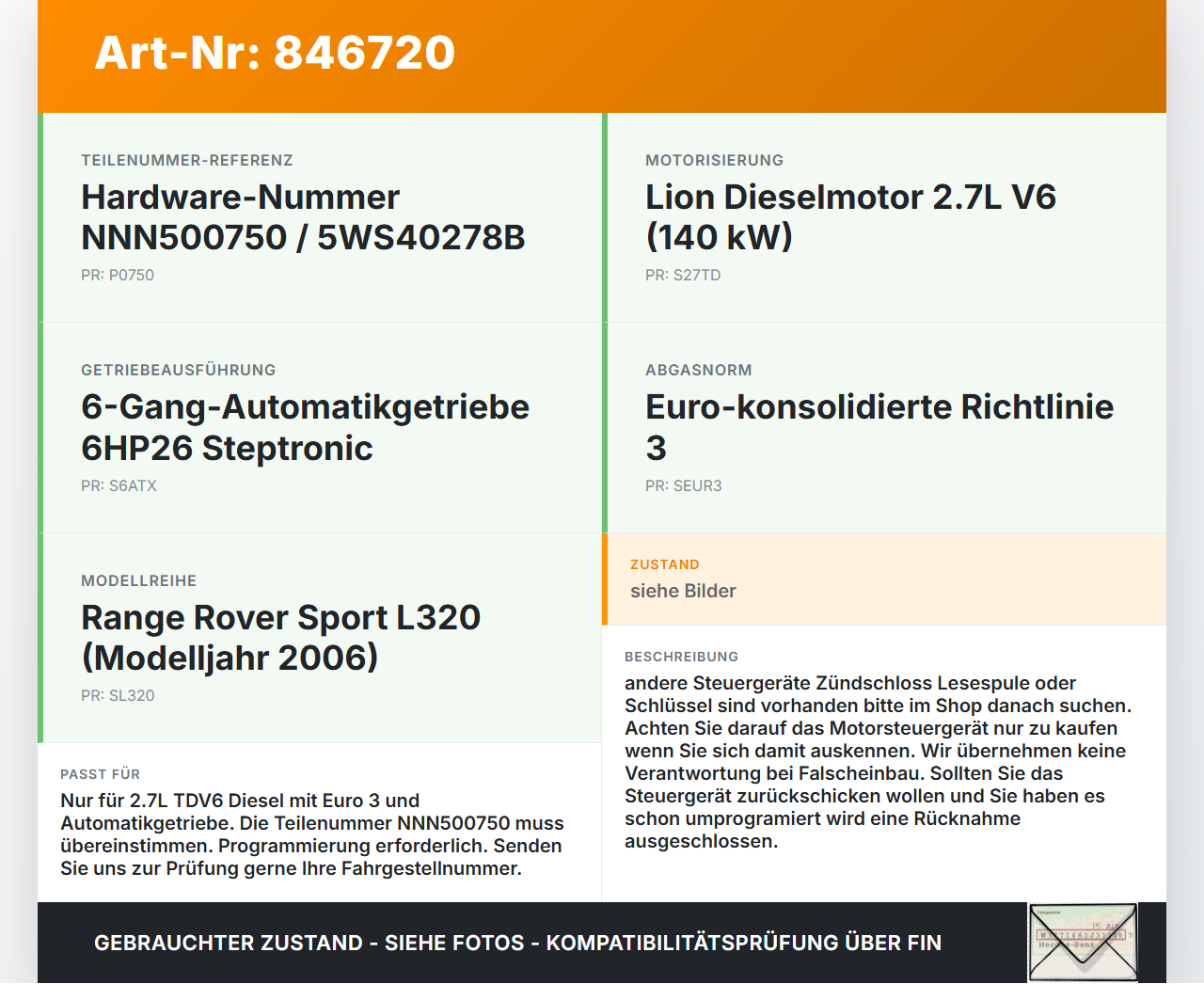Select Hardware-Nummer NNN500750 / 5WS40278B text
This screenshot has width=1204, height=984.
coord(303,217)
